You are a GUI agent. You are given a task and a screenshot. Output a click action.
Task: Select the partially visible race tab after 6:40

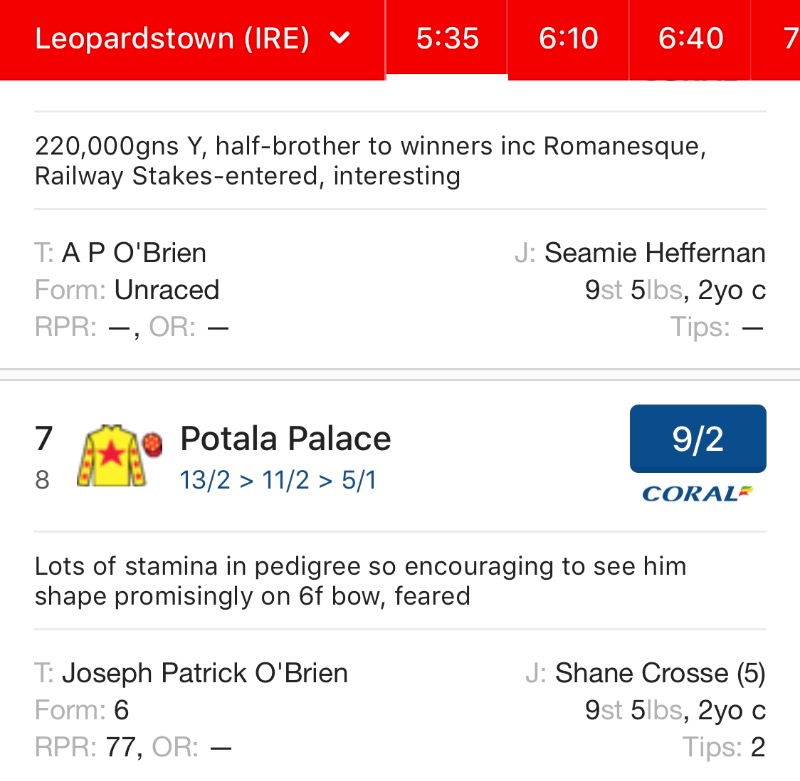(x=788, y=39)
